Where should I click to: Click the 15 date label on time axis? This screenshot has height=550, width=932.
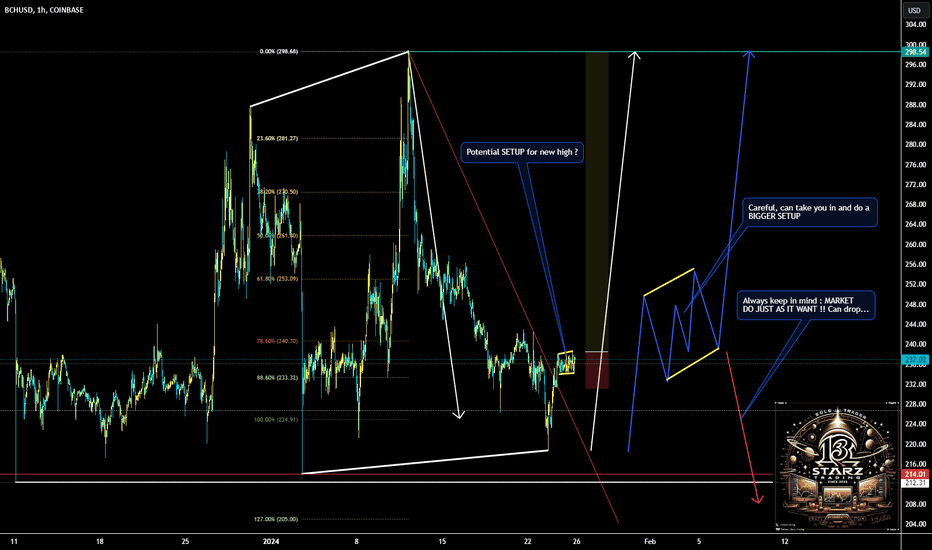pos(442,542)
